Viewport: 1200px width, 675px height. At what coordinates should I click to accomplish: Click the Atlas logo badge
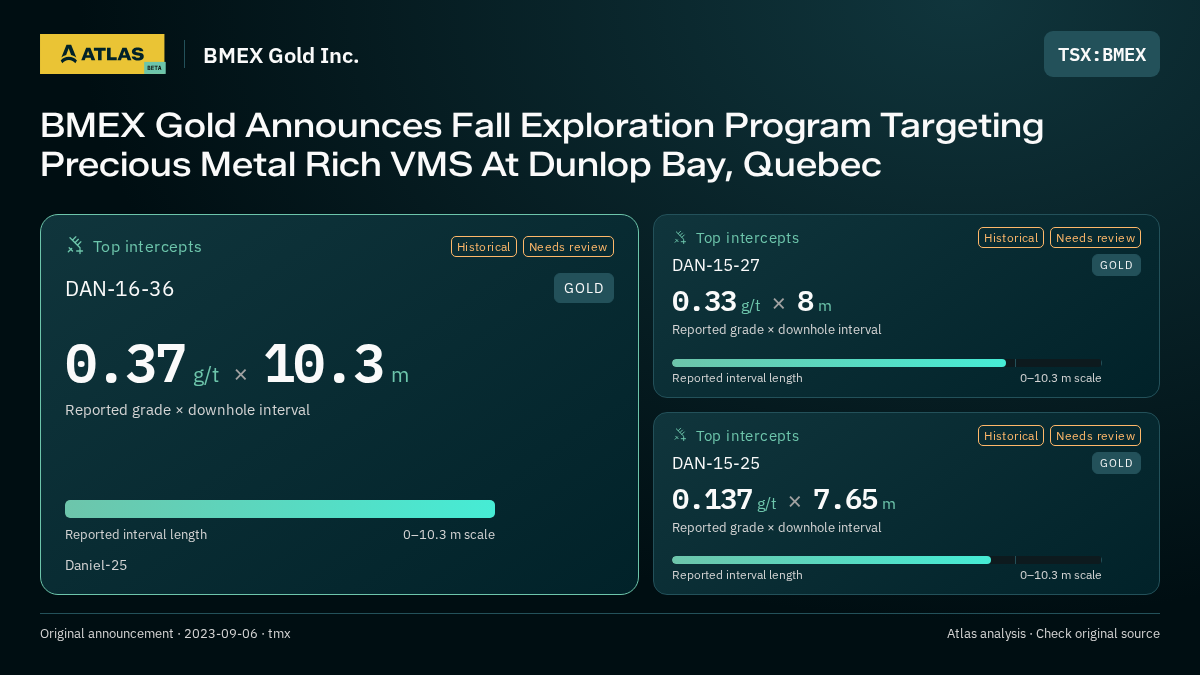[x=102, y=54]
